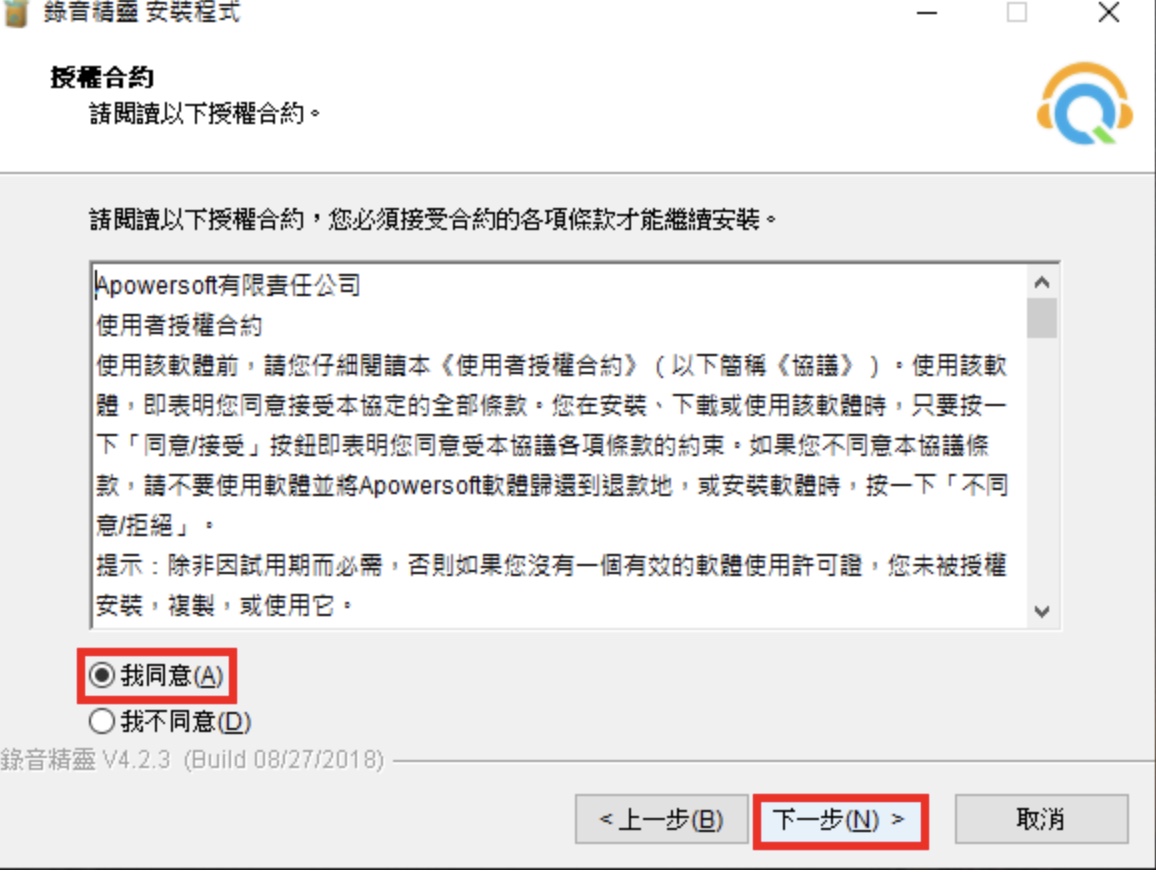The width and height of the screenshot is (1156, 872).
Task: Click the scrollbar track below the thumb
Action: coord(1042,467)
